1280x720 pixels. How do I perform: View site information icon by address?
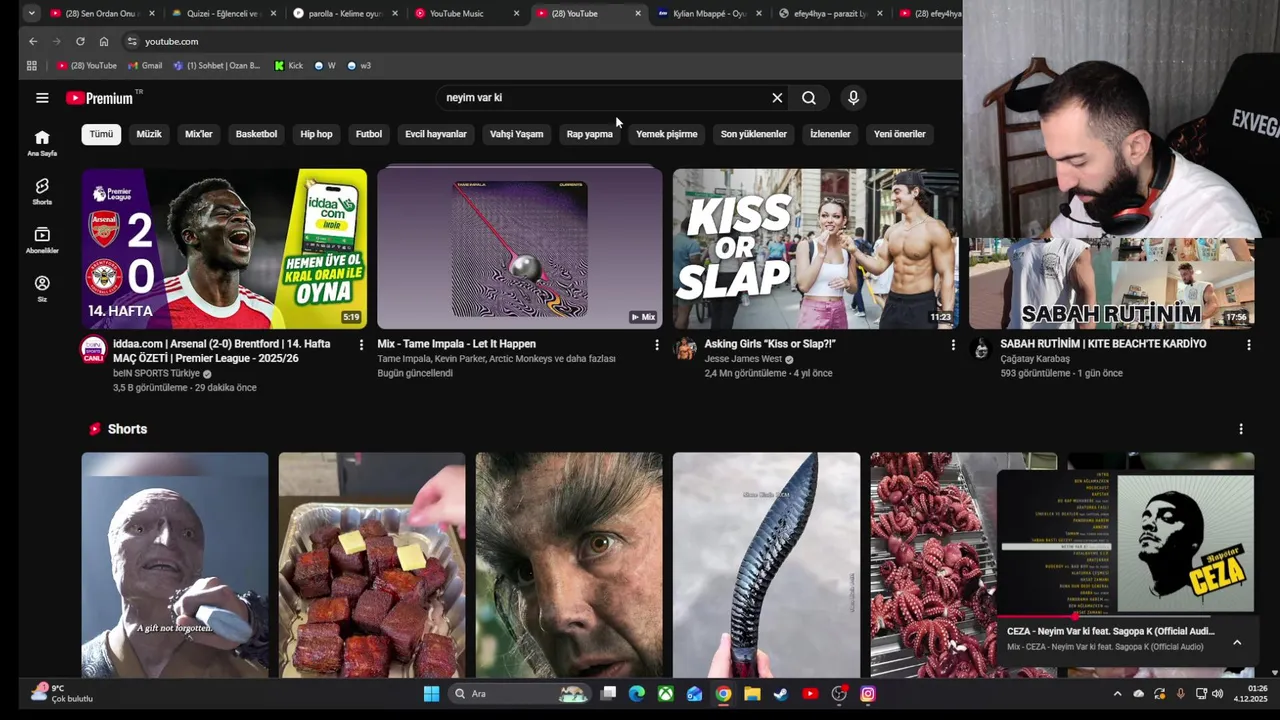pos(131,41)
